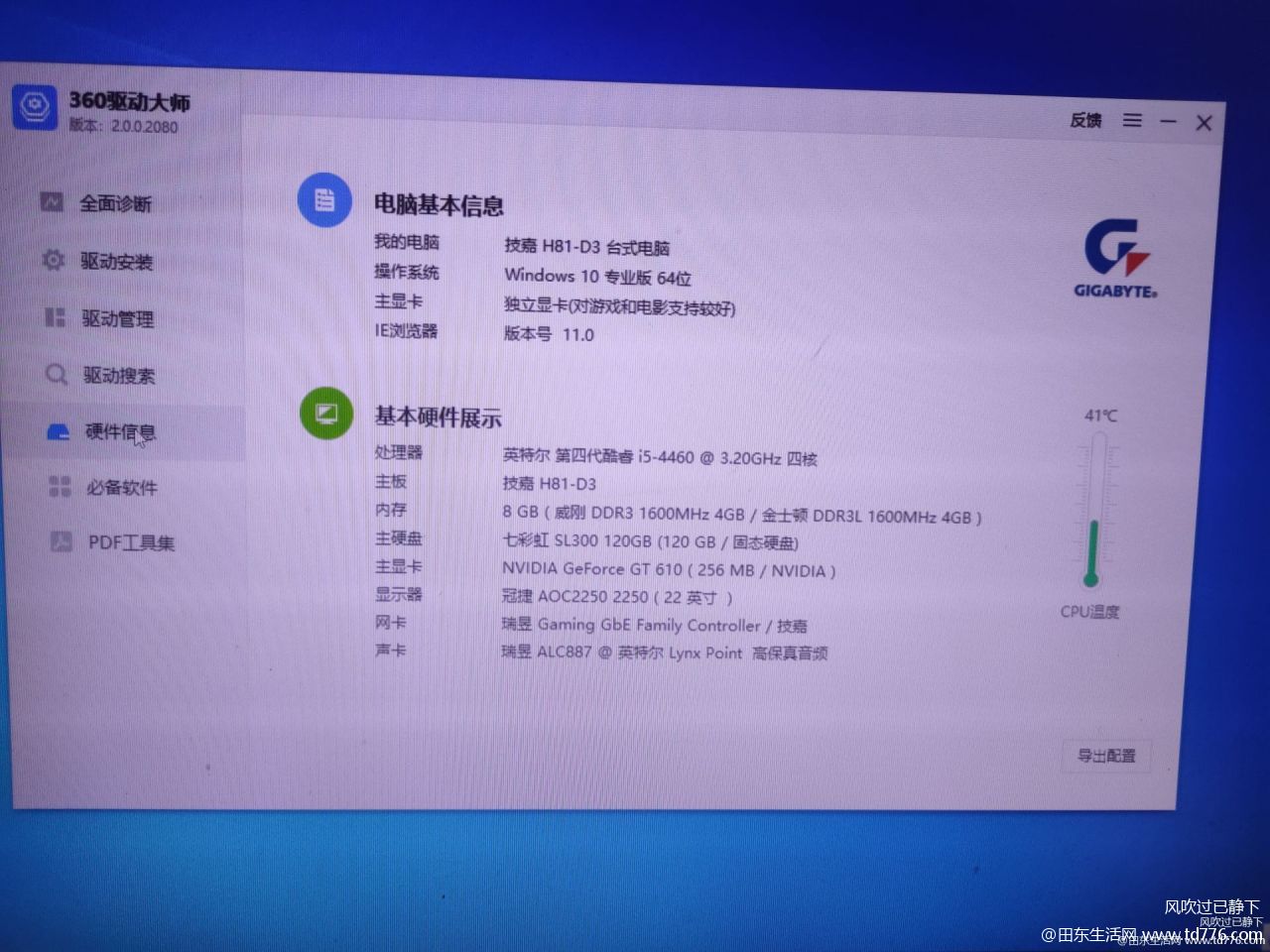Click the 主板 技嘉 H81-D3 value
This screenshot has height=952, width=1270.
pos(550,484)
